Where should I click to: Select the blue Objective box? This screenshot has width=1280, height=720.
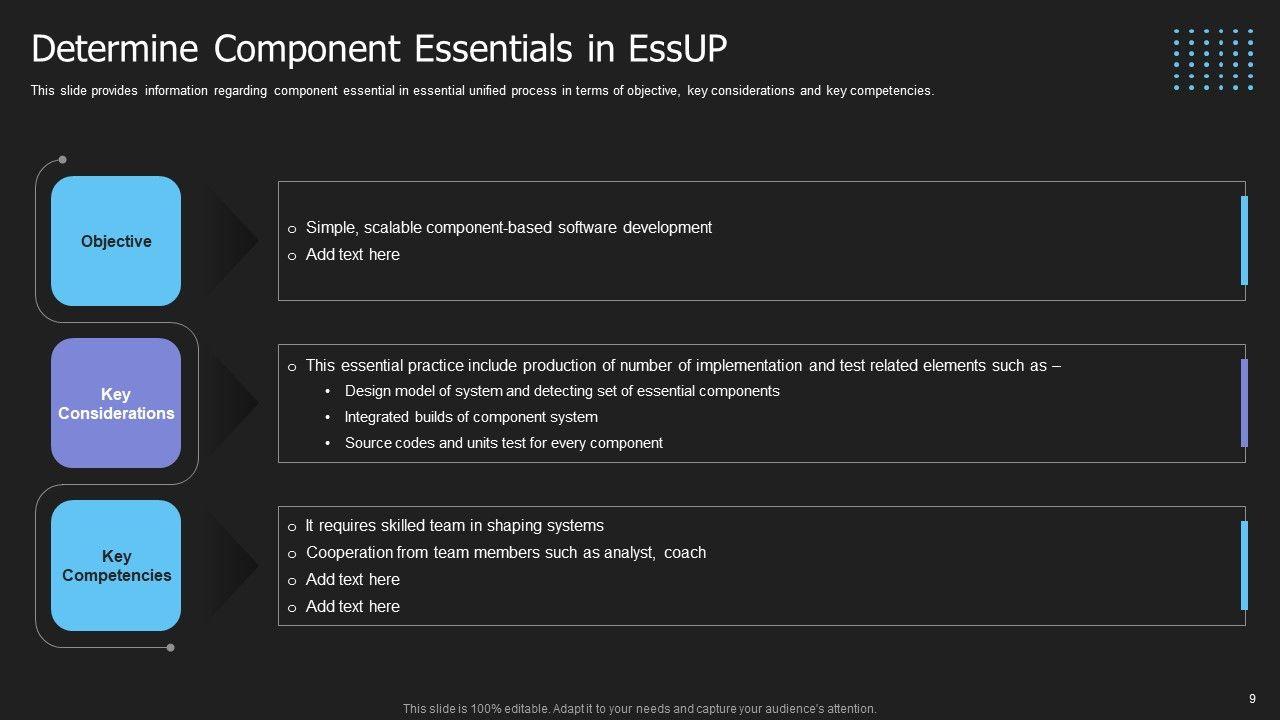116,241
